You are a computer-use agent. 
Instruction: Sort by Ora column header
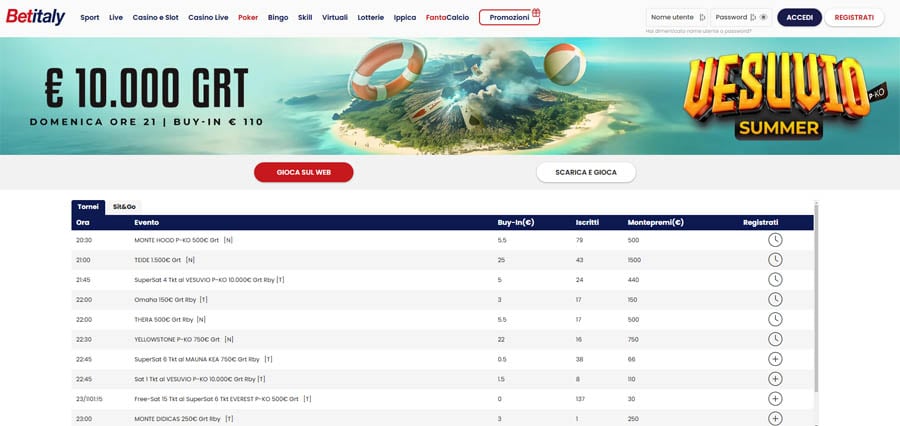click(83, 222)
